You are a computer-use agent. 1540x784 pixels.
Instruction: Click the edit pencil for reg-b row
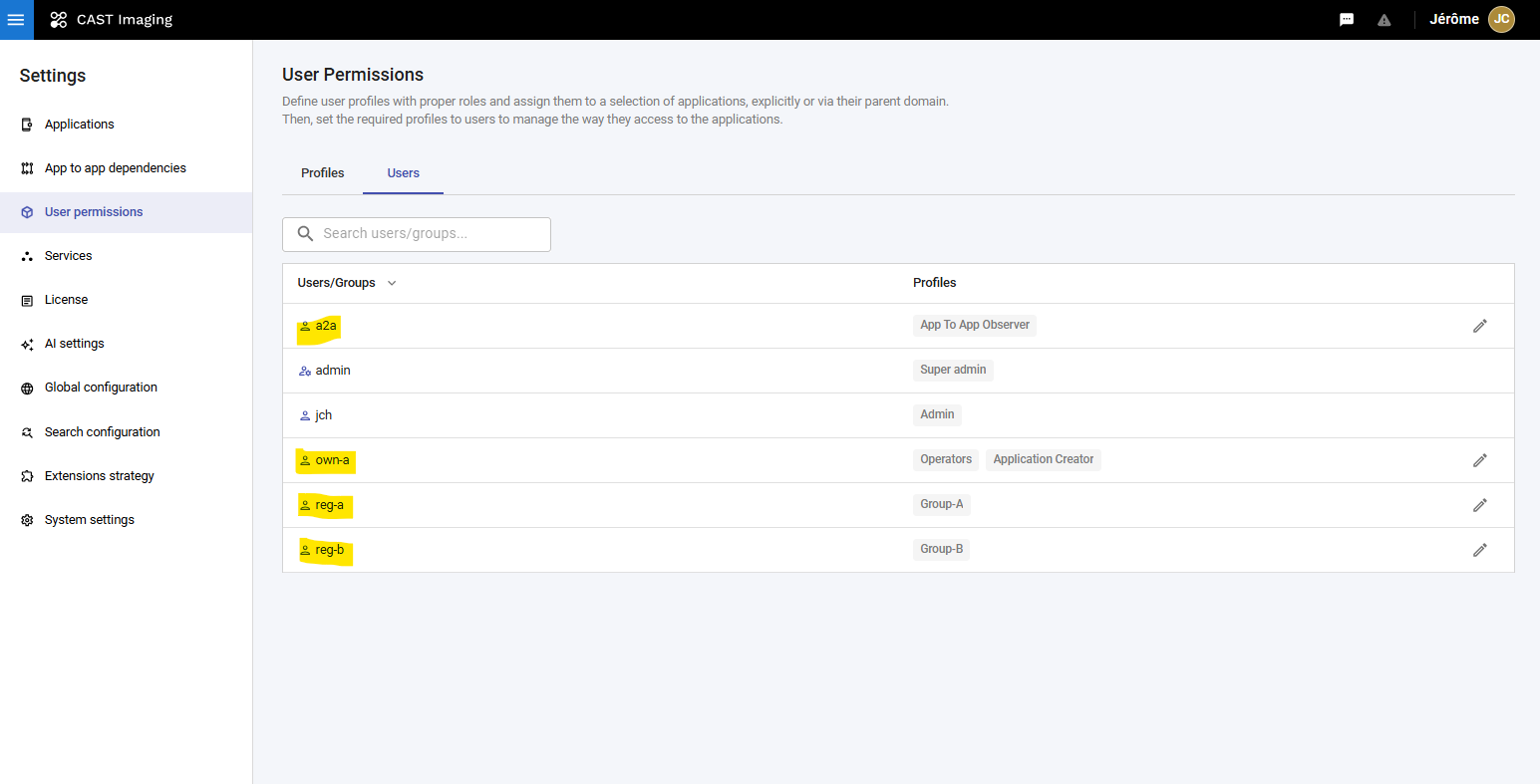[1479, 550]
